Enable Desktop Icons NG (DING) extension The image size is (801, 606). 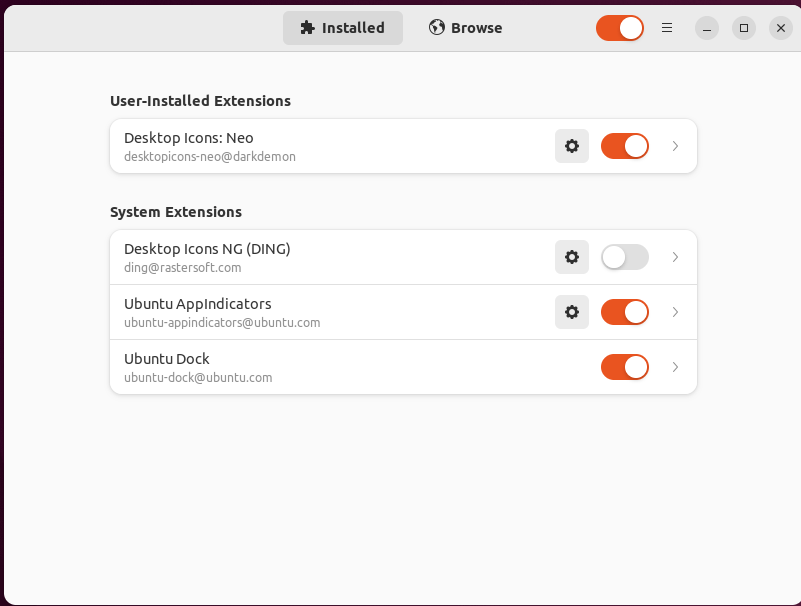pos(625,257)
